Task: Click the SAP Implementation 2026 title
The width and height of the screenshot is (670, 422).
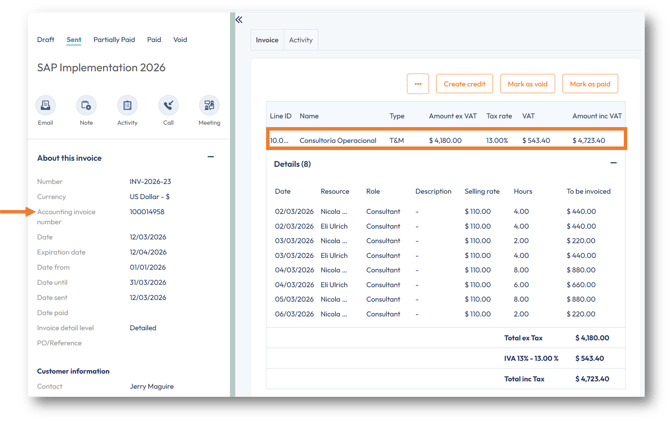Action: (x=101, y=67)
